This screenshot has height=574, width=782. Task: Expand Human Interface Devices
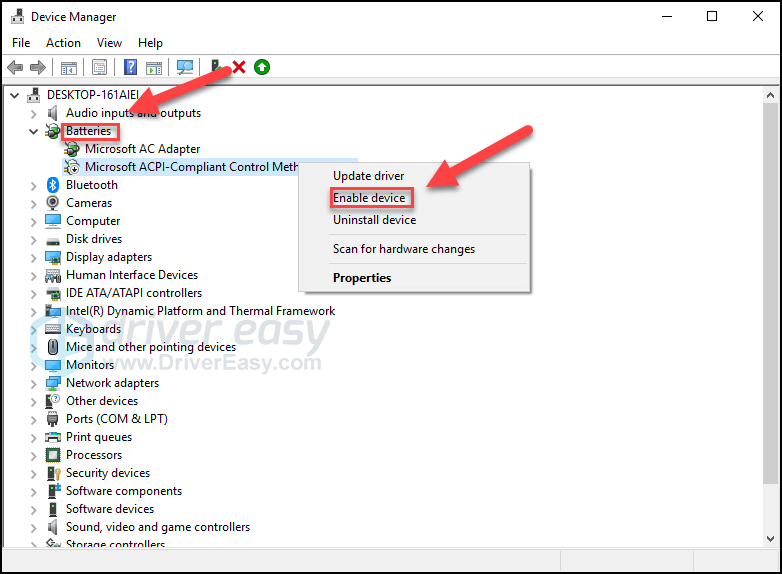click(x=33, y=276)
